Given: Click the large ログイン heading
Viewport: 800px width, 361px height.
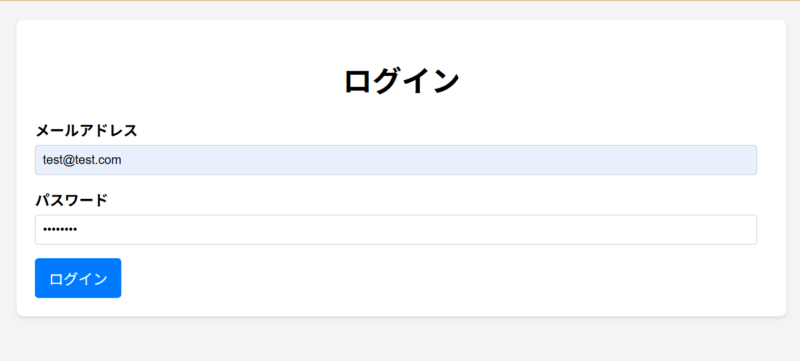Looking at the screenshot, I should pyautogui.click(x=402, y=81).
